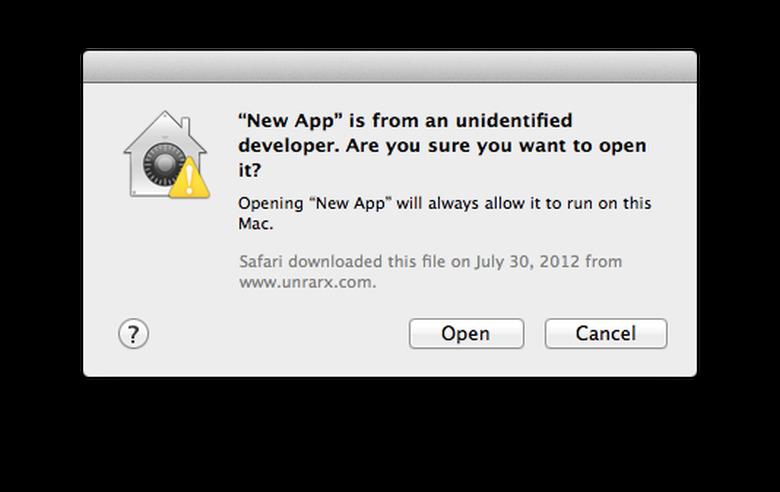Click the Gatekeeper house icon
The image size is (780, 492).
coord(166,154)
